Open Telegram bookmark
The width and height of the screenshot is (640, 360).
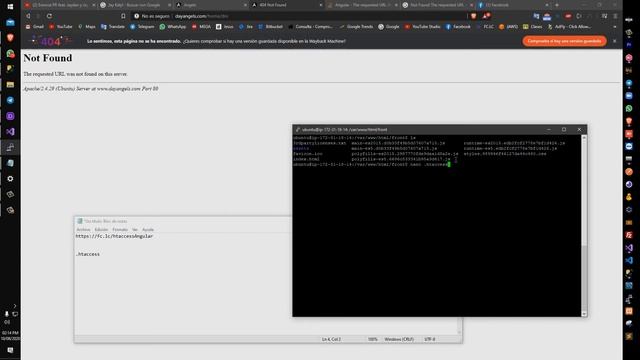[x=142, y=27]
